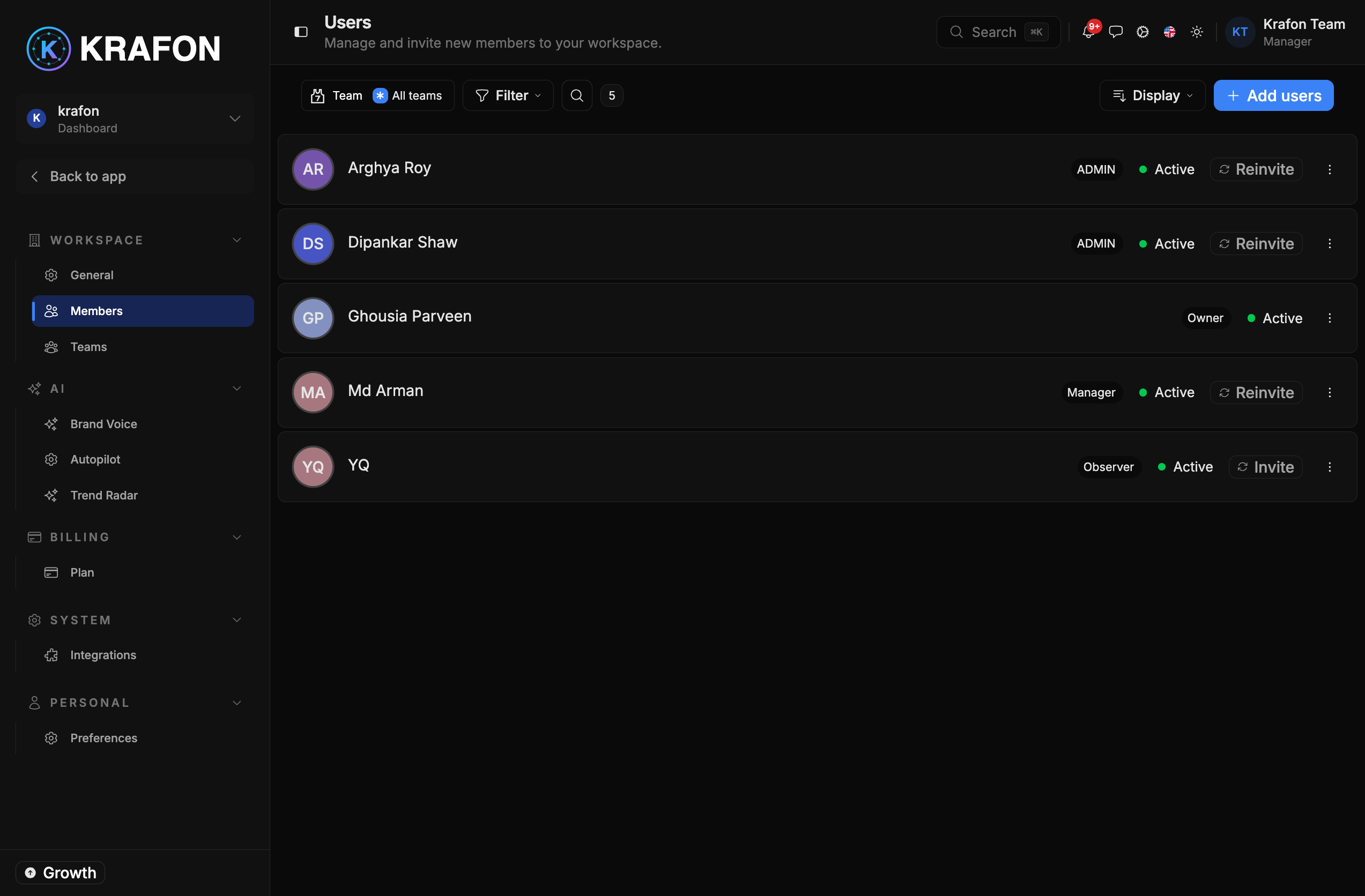
Task: Click the name Arghya Roy
Action: coord(389,168)
